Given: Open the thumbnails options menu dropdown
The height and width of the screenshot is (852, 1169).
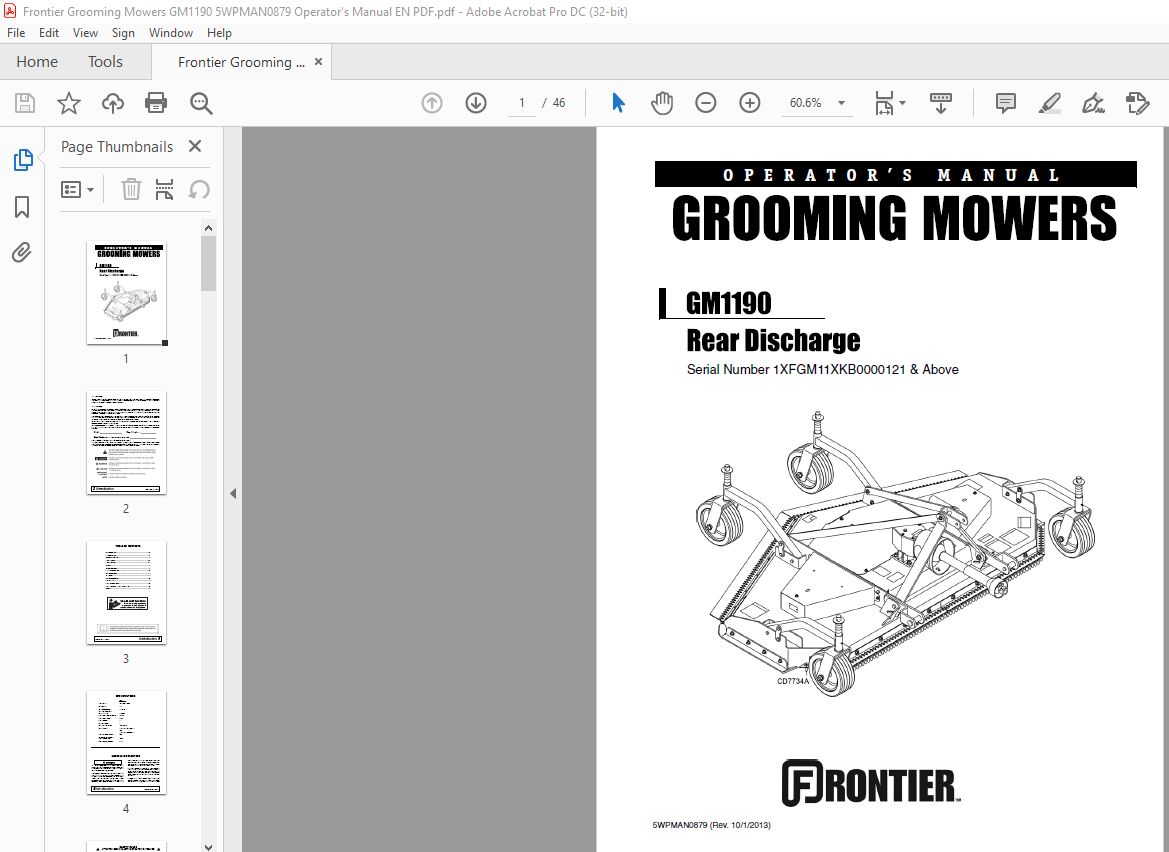Looking at the screenshot, I should tap(78, 189).
